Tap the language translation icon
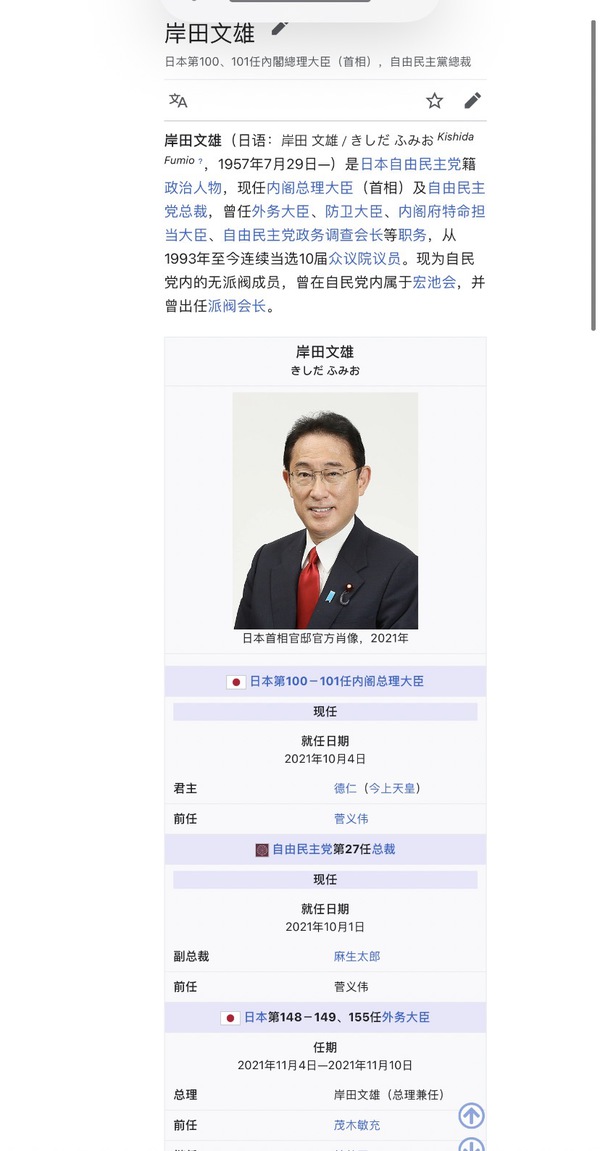Image resolution: width=600 pixels, height=1151 pixels. click(178, 101)
